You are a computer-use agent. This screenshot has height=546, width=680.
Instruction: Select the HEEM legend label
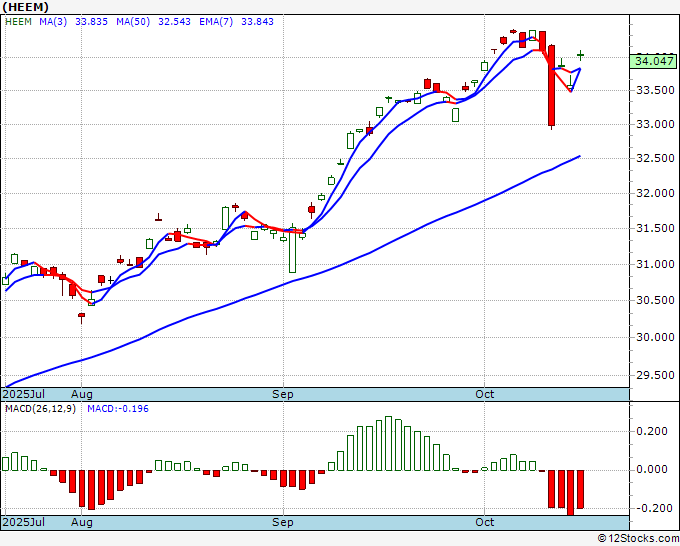(x=18, y=22)
